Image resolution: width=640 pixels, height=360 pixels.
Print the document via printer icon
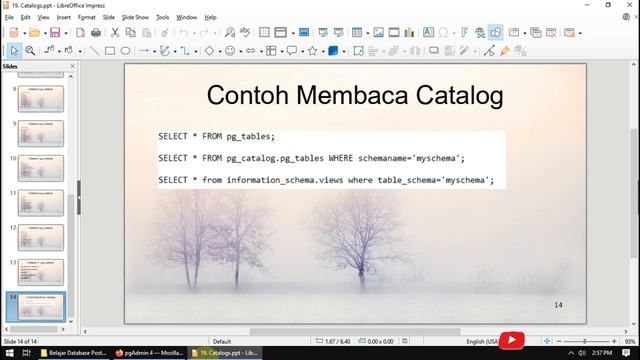click(x=96, y=33)
